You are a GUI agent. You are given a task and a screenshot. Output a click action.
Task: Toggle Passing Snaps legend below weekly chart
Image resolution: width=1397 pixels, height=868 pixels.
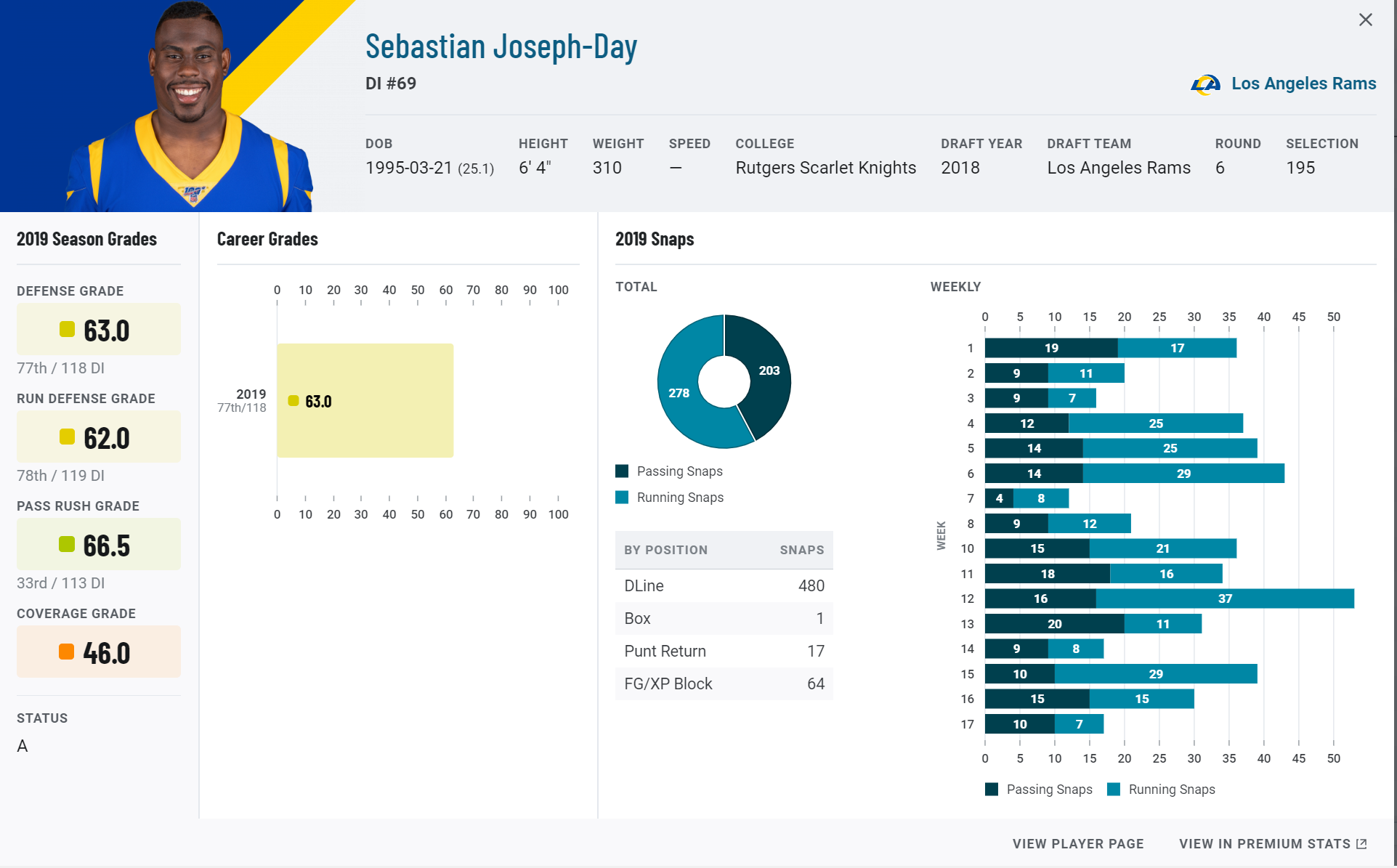(1039, 790)
